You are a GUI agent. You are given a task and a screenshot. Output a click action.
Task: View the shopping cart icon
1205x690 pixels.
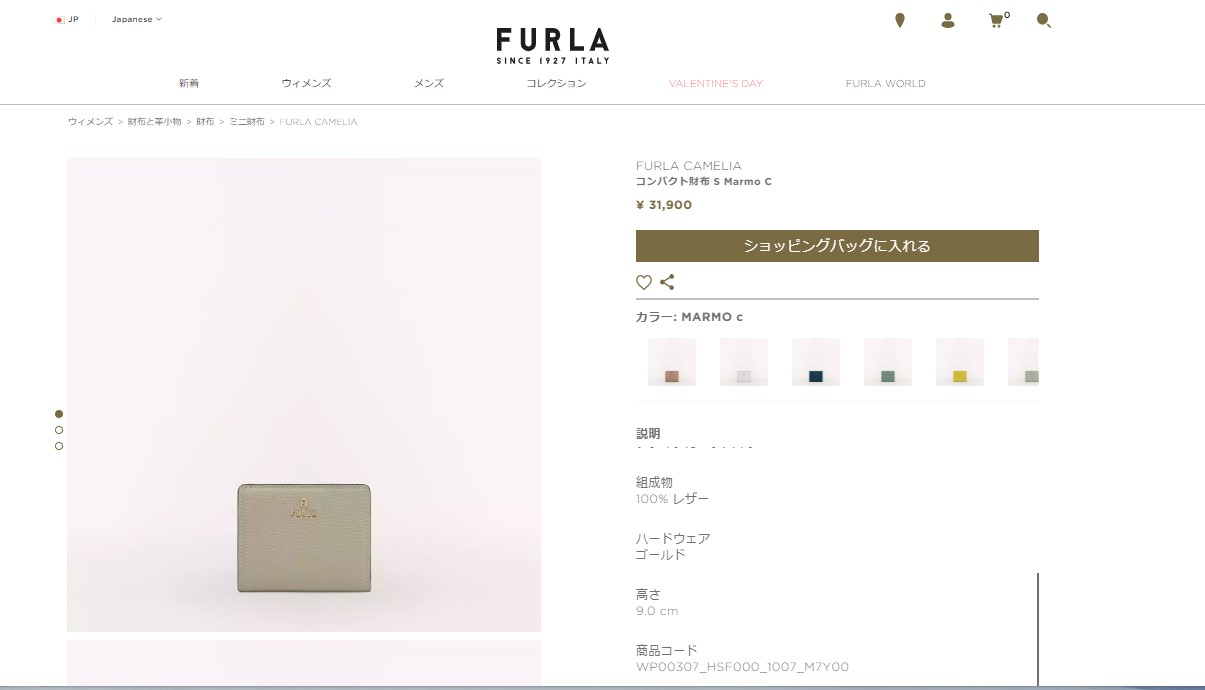tap(997, 20)
